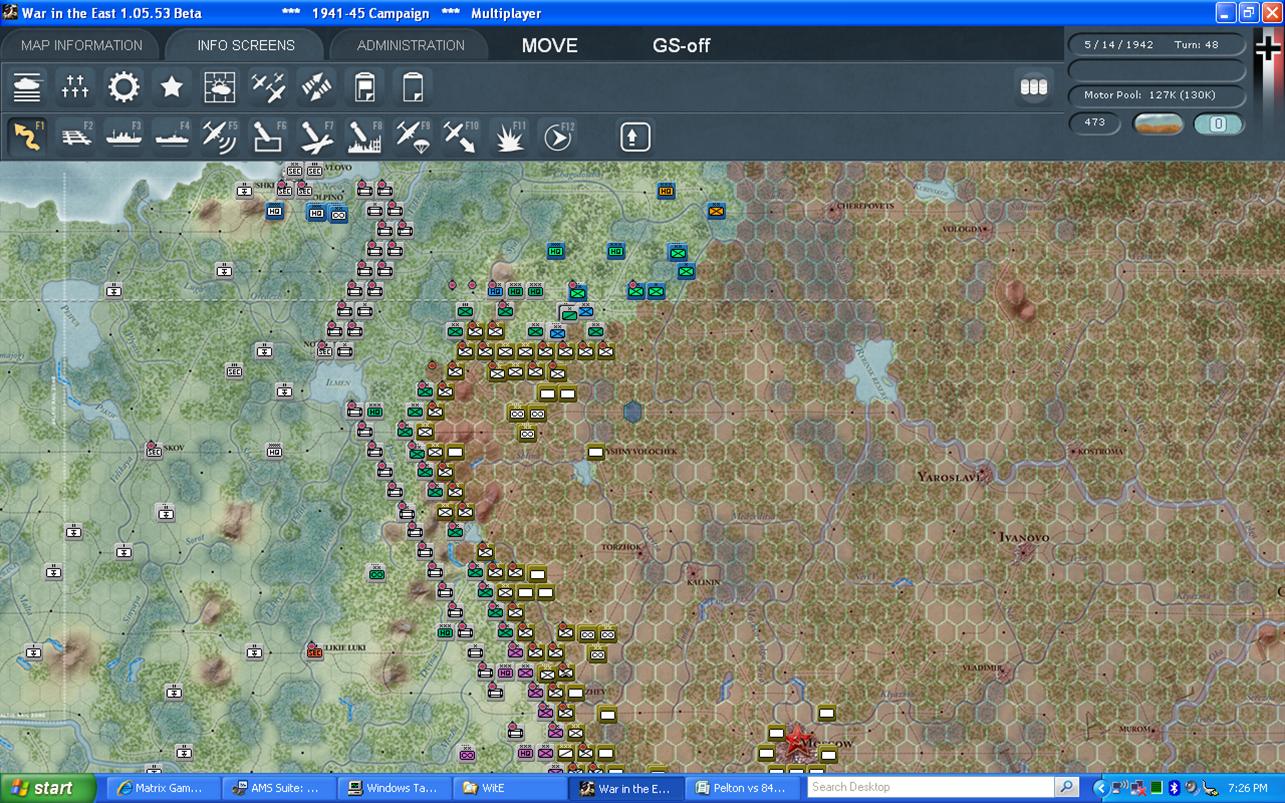Open the blank document report icon
Viewport: 1285px width, 803px height.
(412, 87)
